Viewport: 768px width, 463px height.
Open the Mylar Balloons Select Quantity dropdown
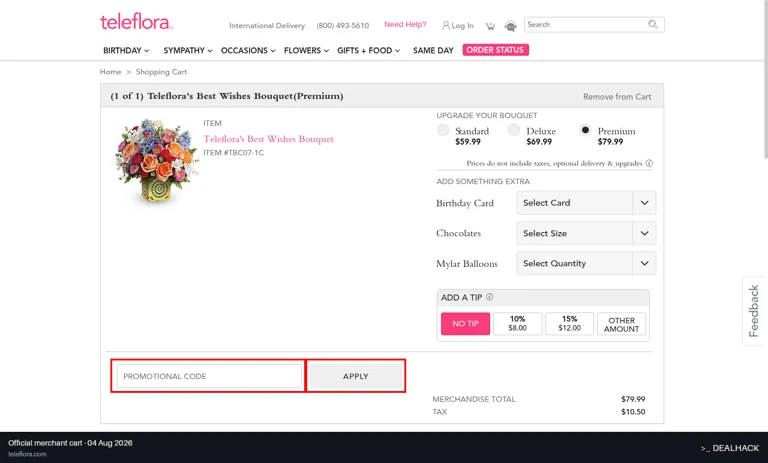[x=586, y=264]
